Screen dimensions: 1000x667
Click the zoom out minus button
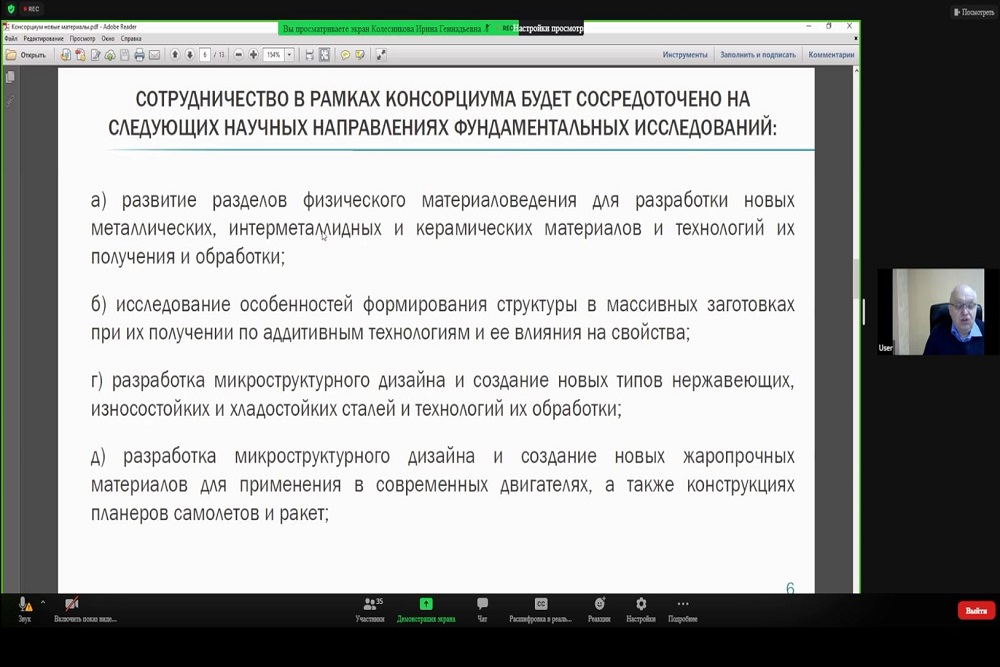pos(239,55)
